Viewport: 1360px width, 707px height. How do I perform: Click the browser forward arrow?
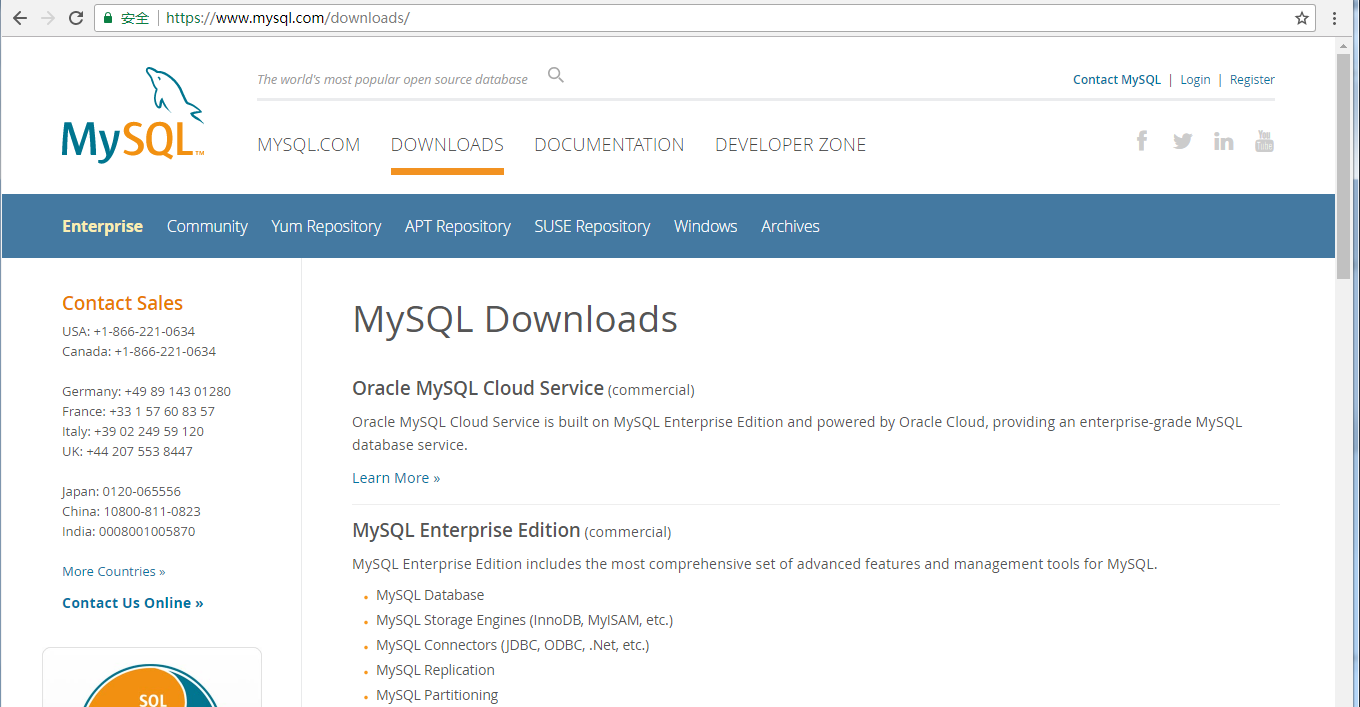[47, 18]
